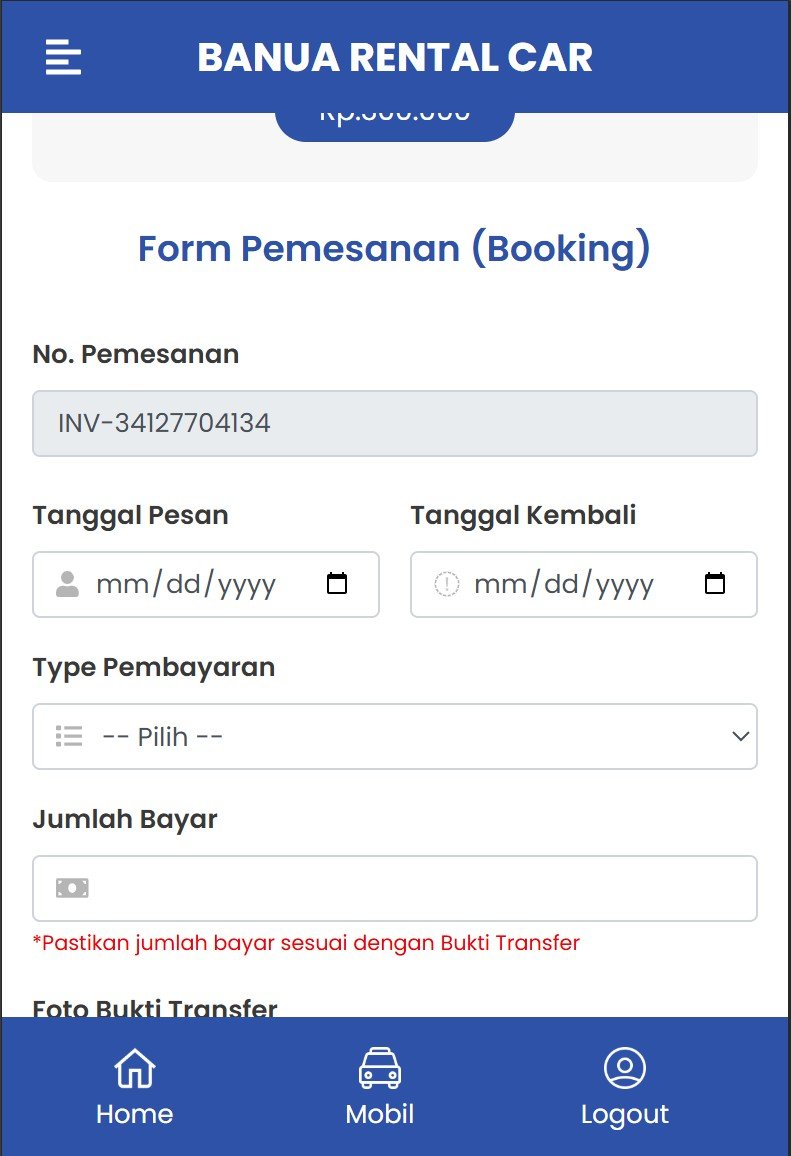Click the clock icon in Tanggal Kembali
791x1156 pixels.
(x=446, y=584)
